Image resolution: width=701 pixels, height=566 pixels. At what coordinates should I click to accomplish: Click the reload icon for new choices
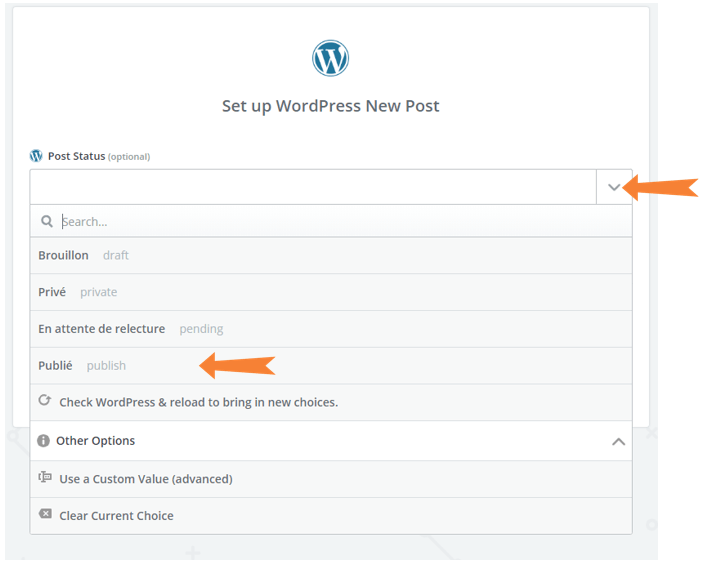click(44, 400)
